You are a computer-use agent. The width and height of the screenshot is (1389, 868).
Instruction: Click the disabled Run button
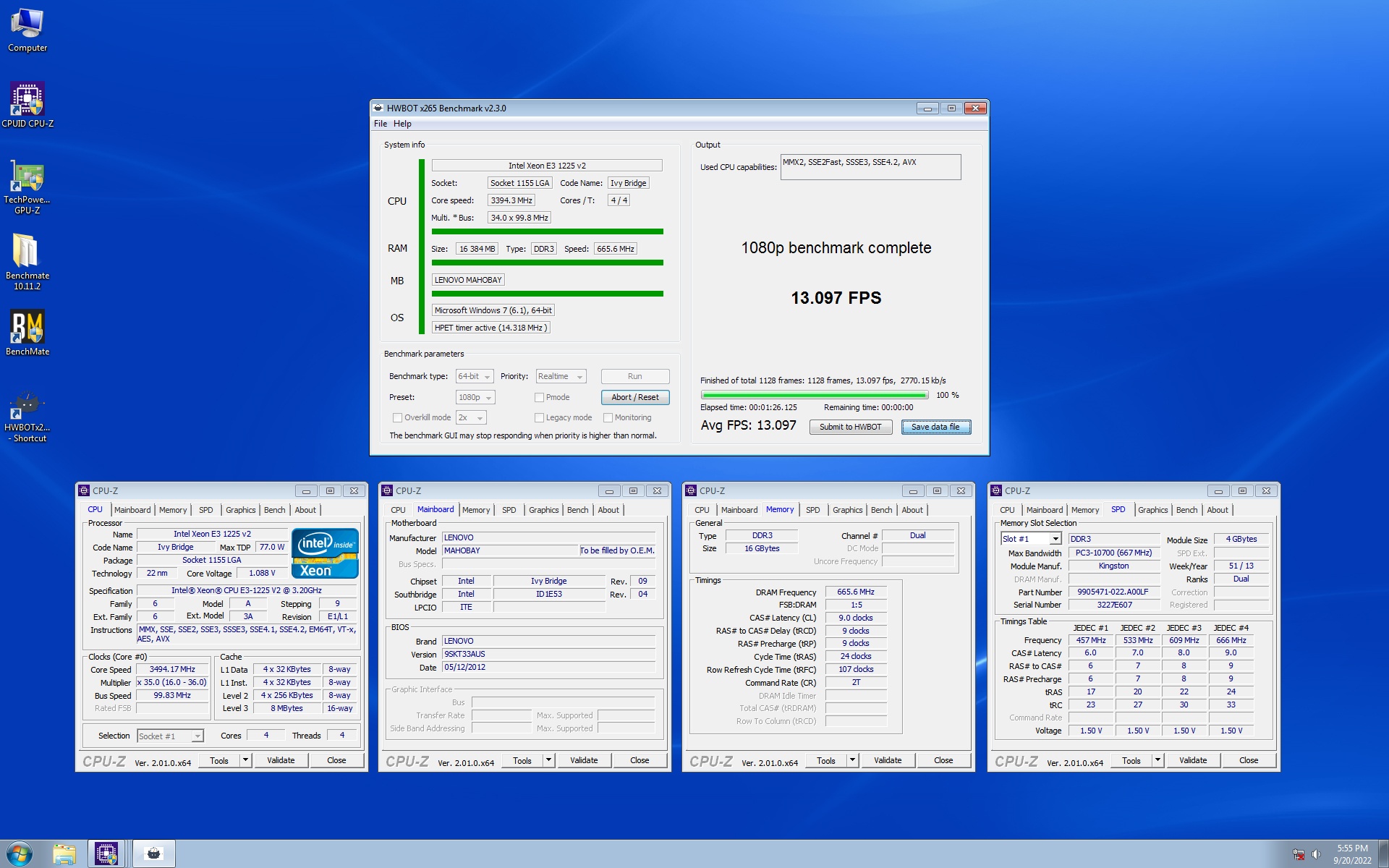pyautogui.click(x=634, y=377)
